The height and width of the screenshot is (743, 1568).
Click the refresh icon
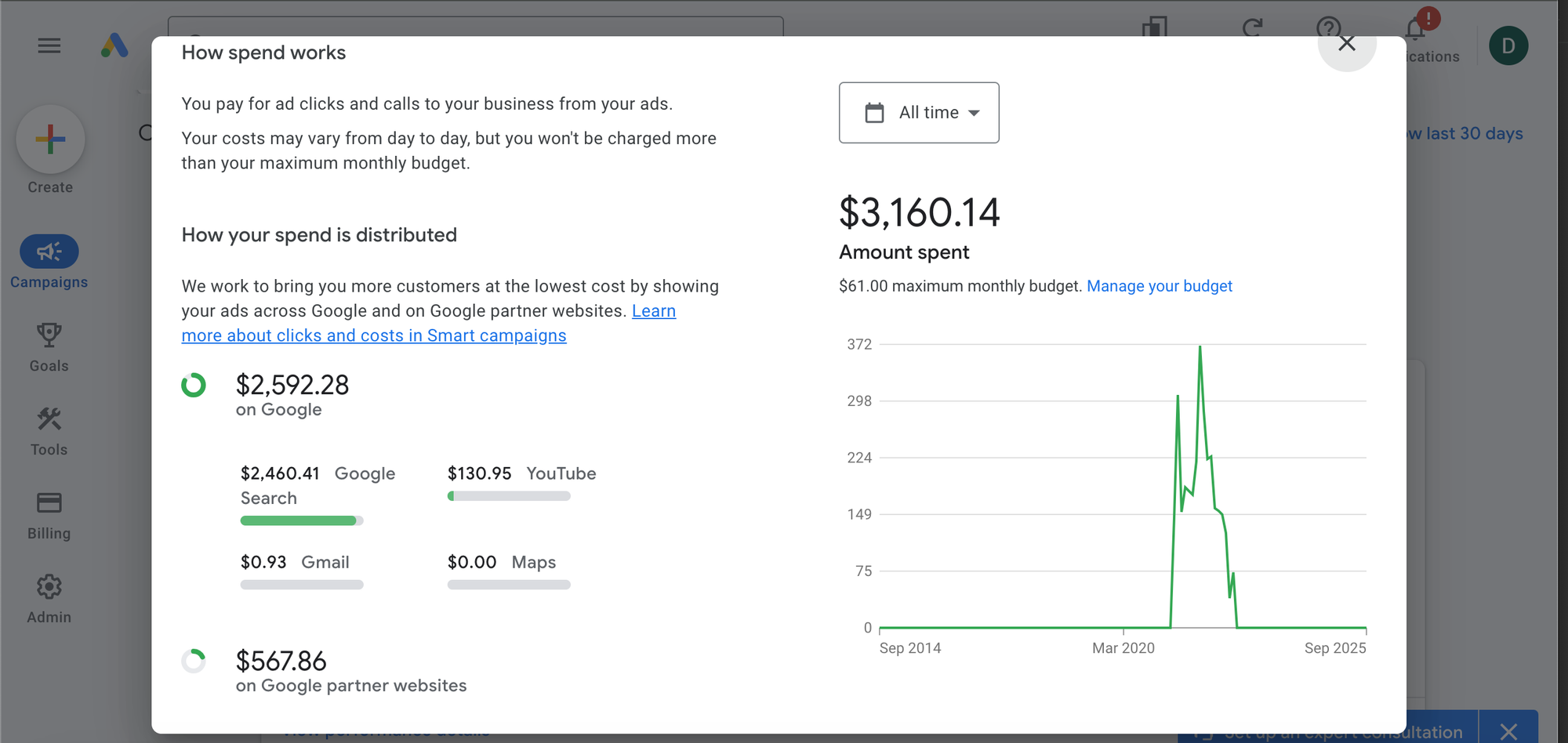point(1253,28)
